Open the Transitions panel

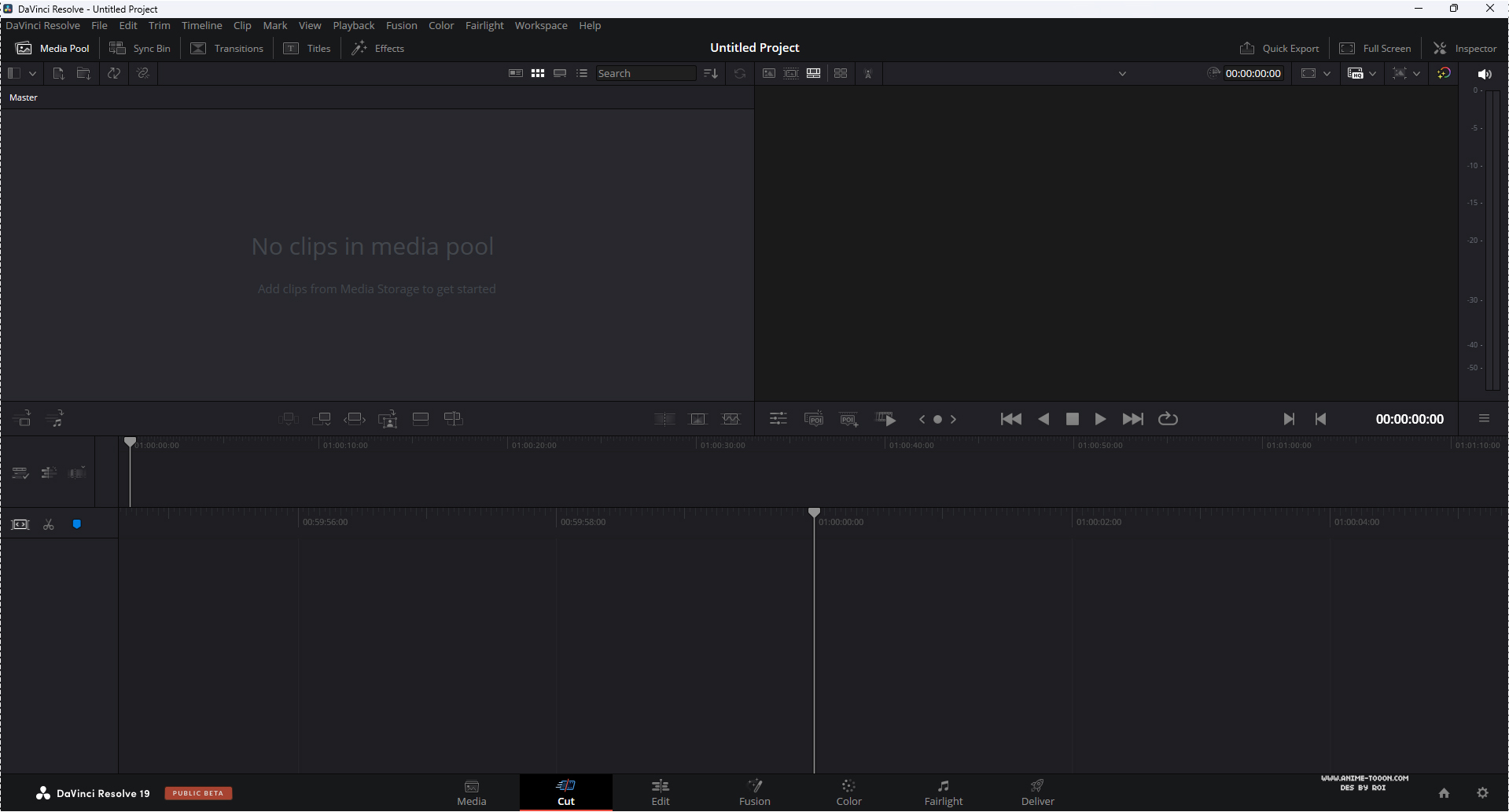[227, 48]
